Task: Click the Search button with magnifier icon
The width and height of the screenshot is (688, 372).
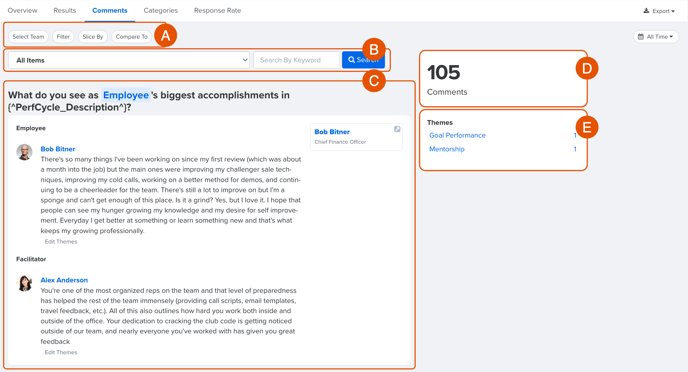Action: coord(363,60)
